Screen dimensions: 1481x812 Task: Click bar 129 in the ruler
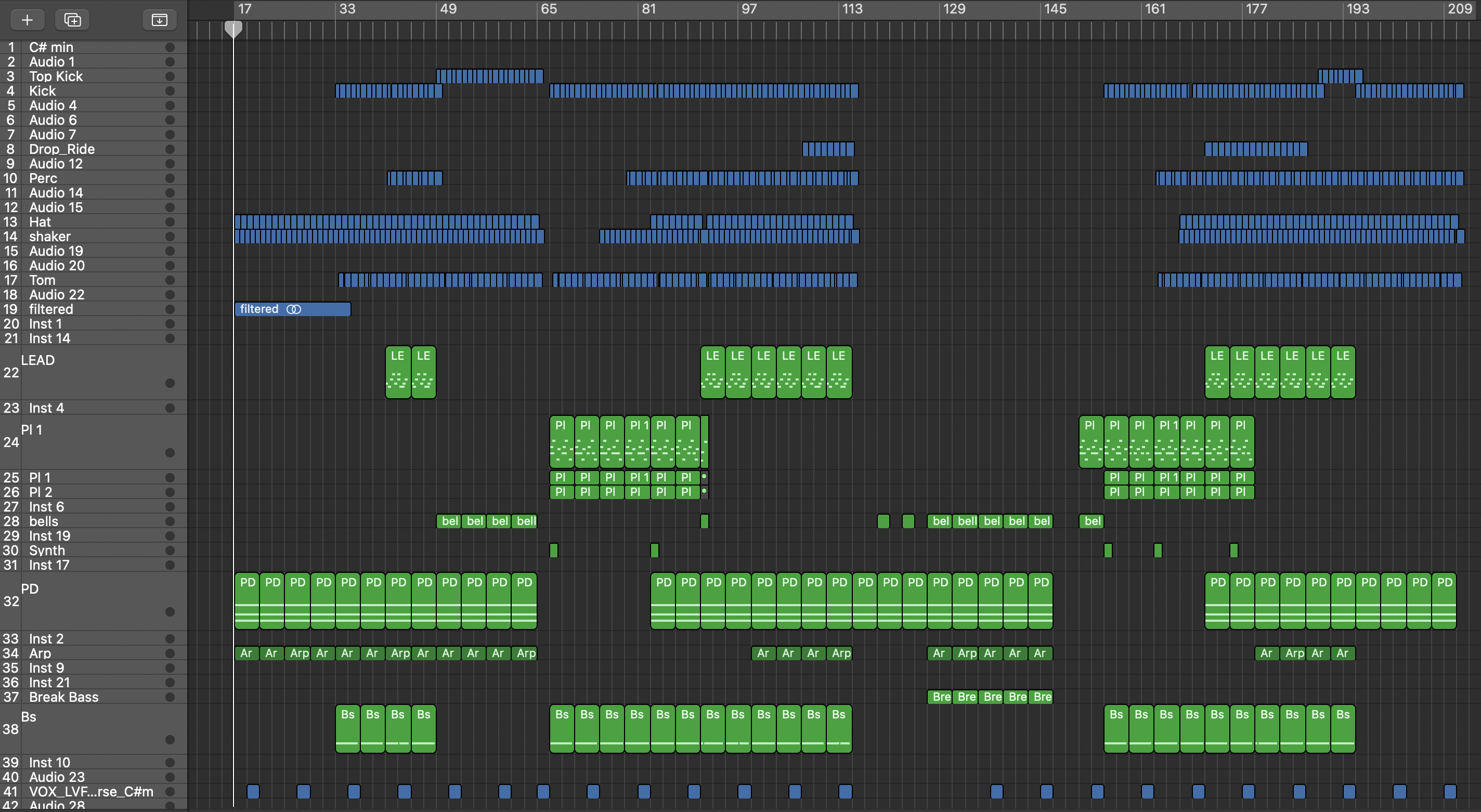(954, 9)
